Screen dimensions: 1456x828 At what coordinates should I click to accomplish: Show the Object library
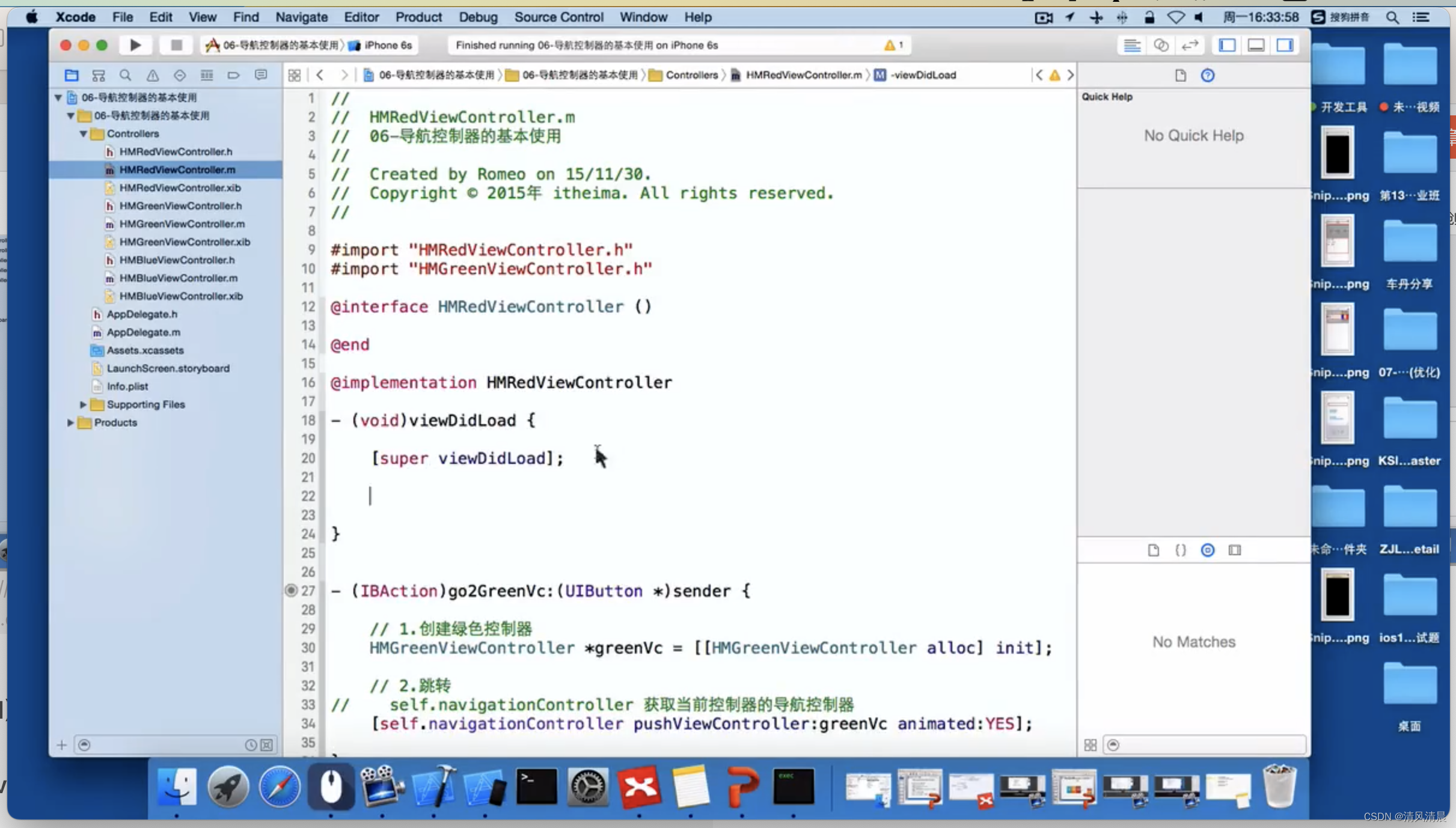pyautogui.click(x=1208, y=550)
